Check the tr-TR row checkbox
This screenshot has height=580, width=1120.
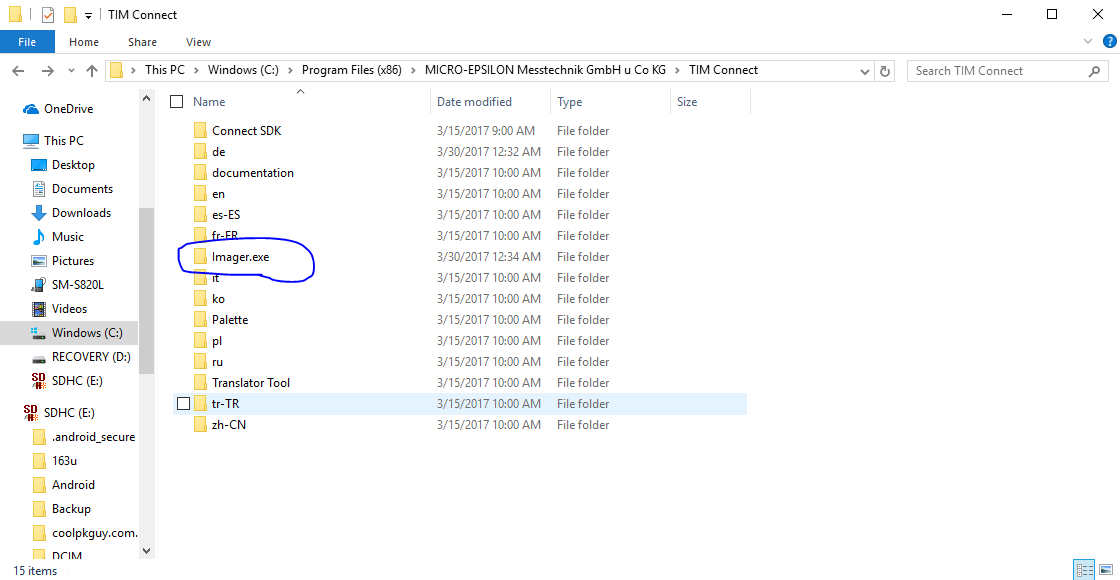coord(183,404)
